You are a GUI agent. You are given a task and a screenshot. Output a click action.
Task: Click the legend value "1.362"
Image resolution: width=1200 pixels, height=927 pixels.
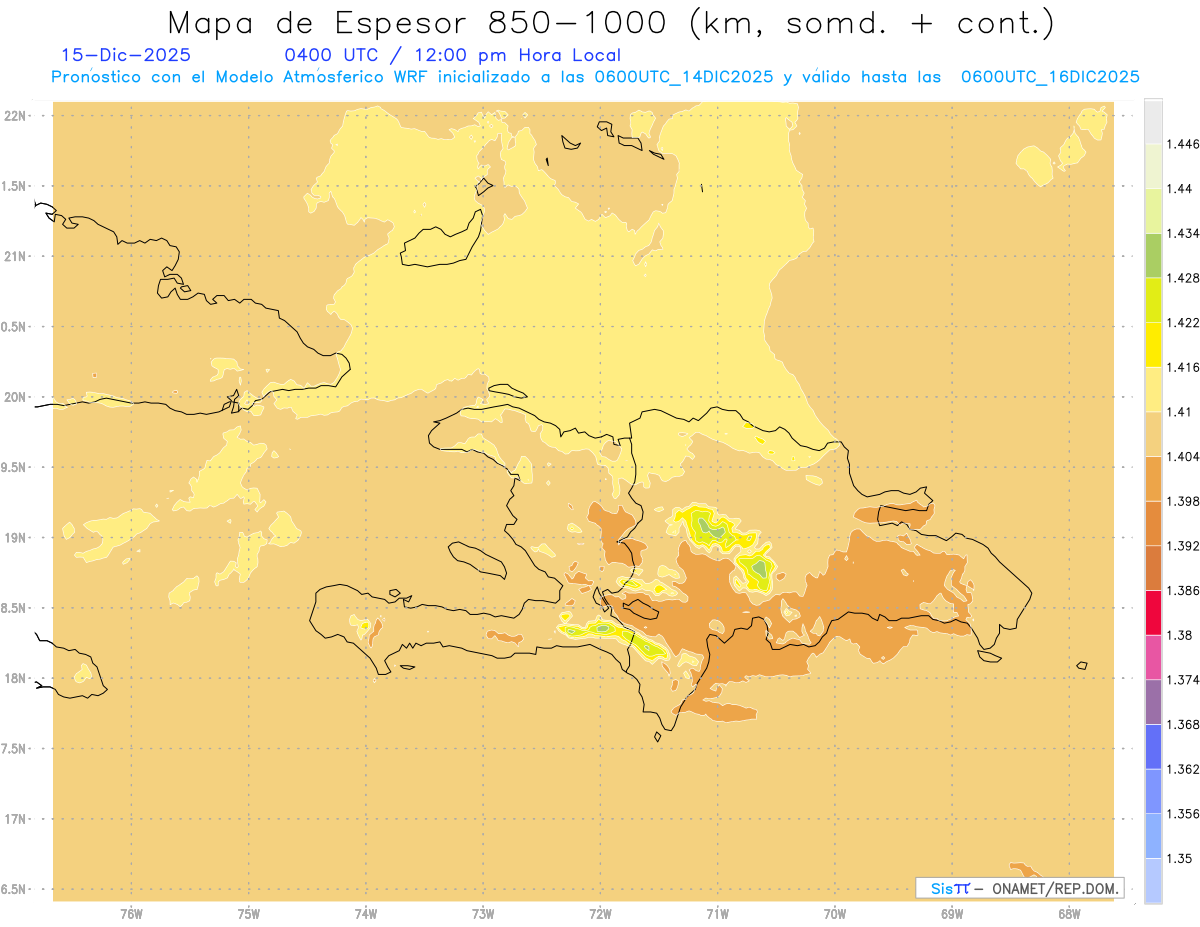point(1183,769)
